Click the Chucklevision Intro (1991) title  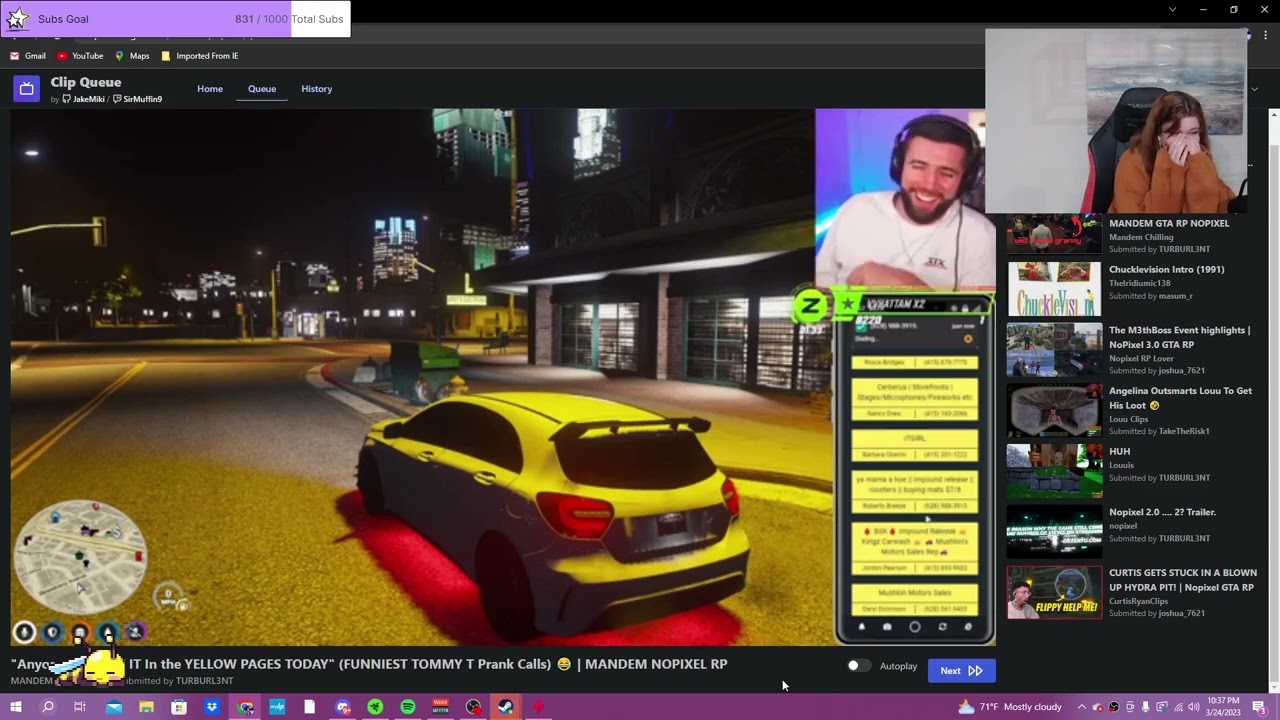1166,269
